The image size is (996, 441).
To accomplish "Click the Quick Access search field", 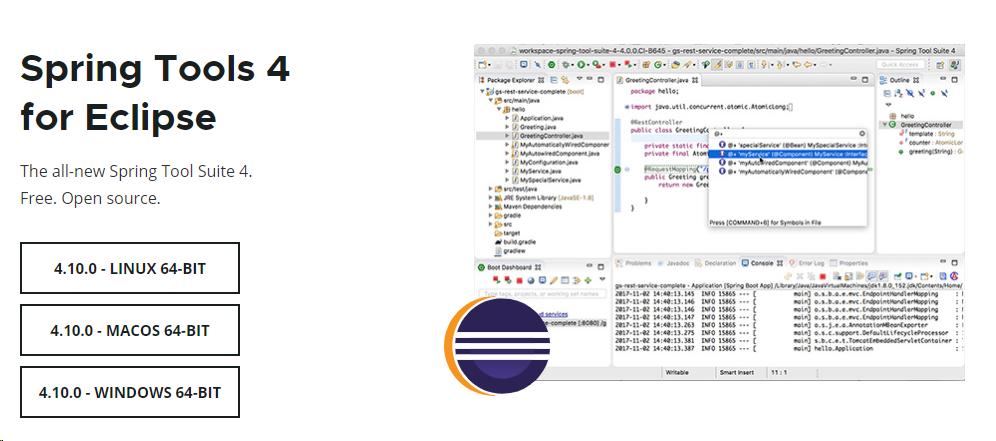I will 901,64.
